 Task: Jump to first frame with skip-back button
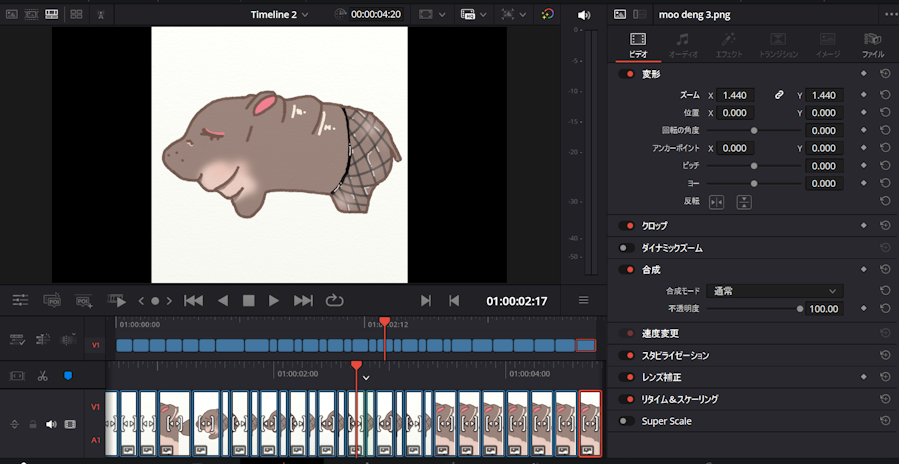tap(193, 300)
